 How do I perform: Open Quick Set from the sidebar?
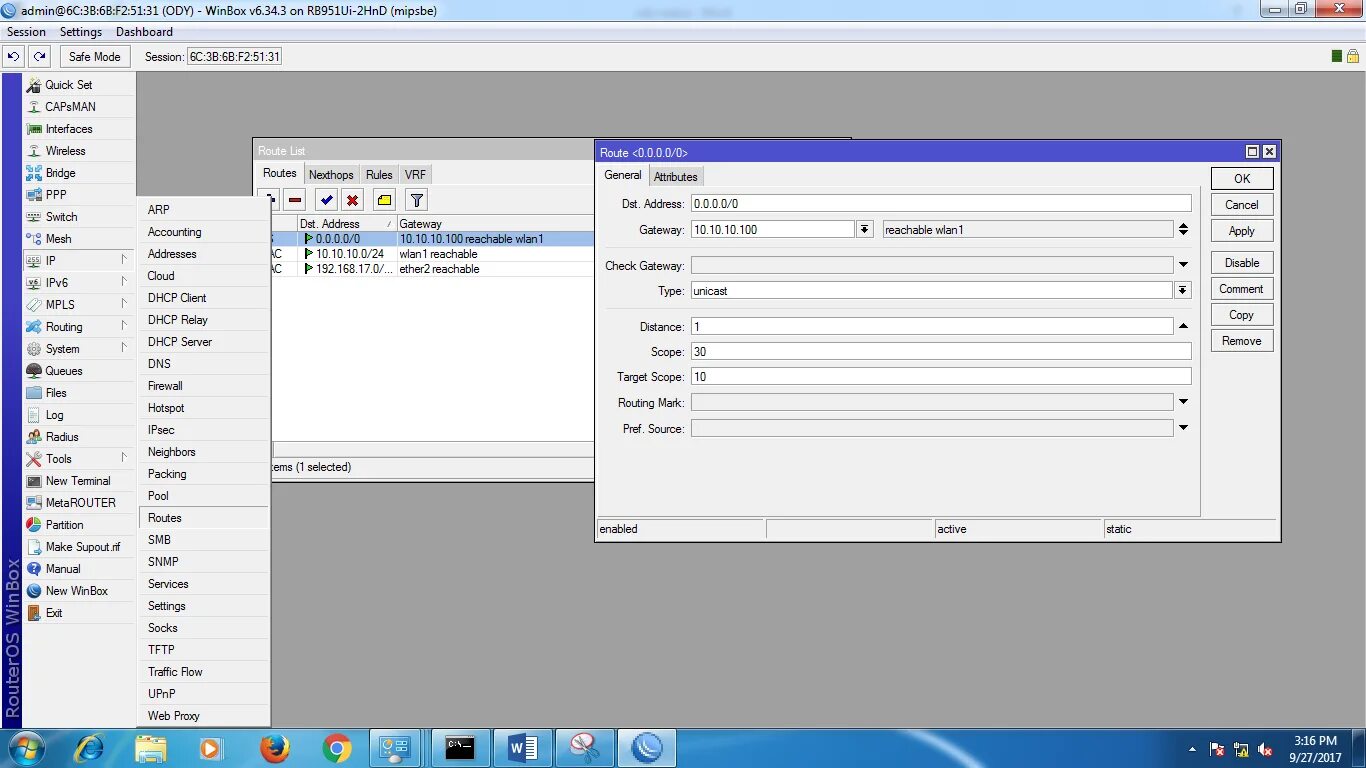pos(78,85)
